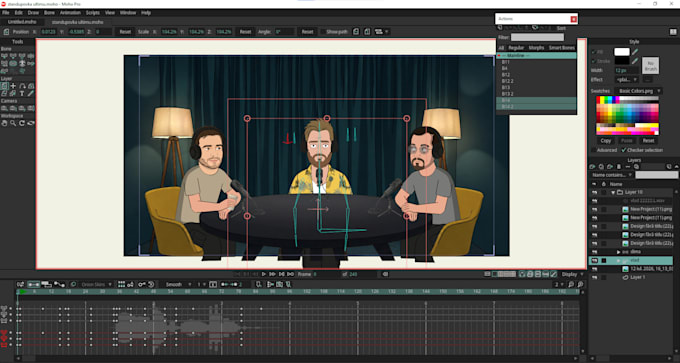Open the Smooth interpolation dropdown
This screenshot has height=363, width=680.
pos(178,285)
